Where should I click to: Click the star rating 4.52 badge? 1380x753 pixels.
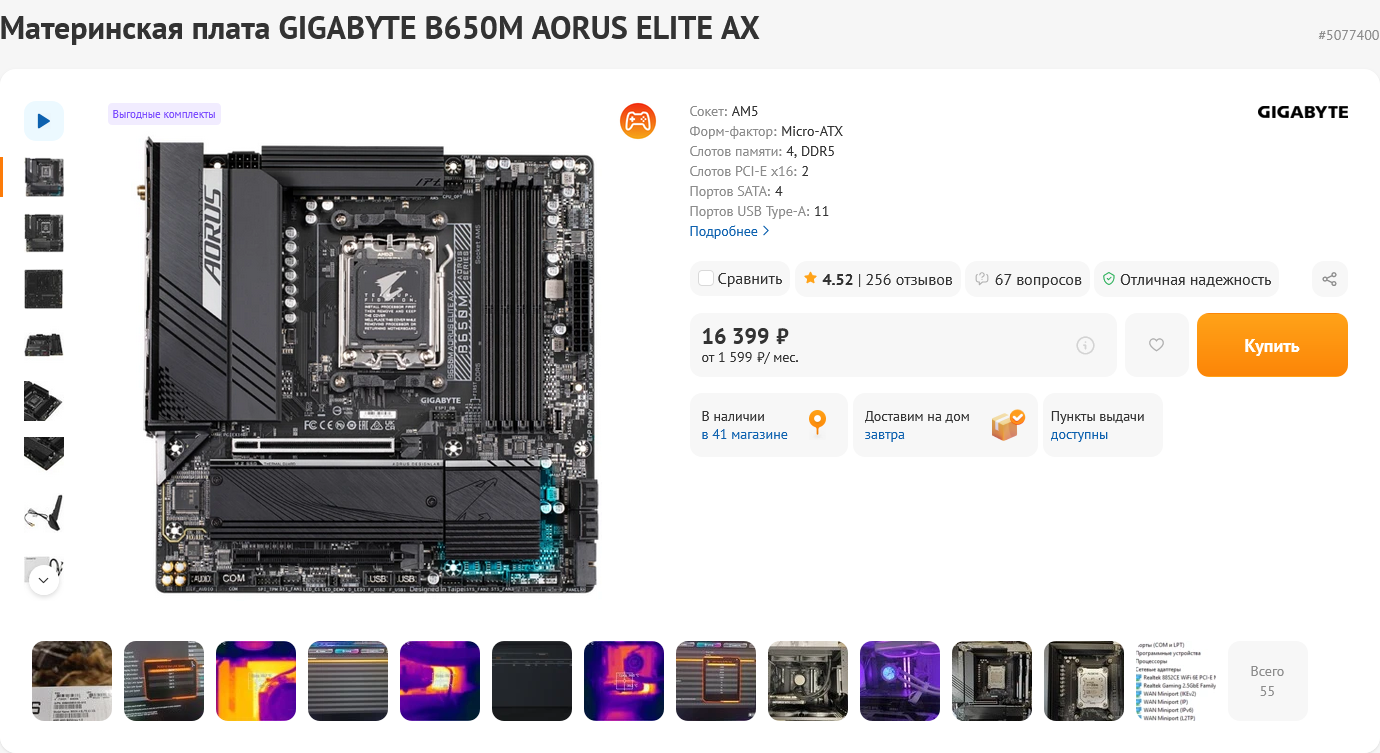click(x=878, y=279)
